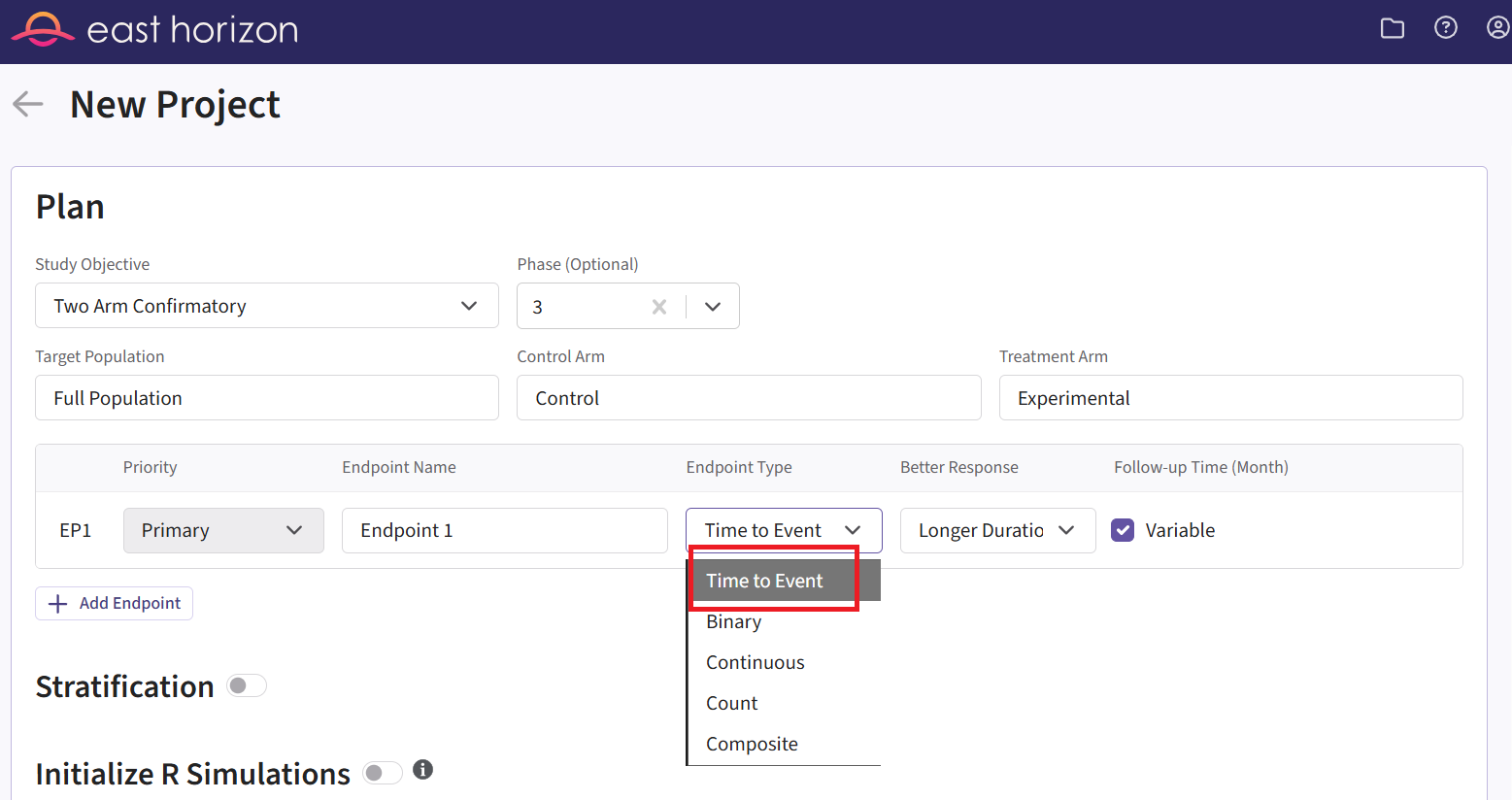Turn on Initialize R Simulations switch
The height and width of the screenshot is (800, 1512).
pos(382,773)
